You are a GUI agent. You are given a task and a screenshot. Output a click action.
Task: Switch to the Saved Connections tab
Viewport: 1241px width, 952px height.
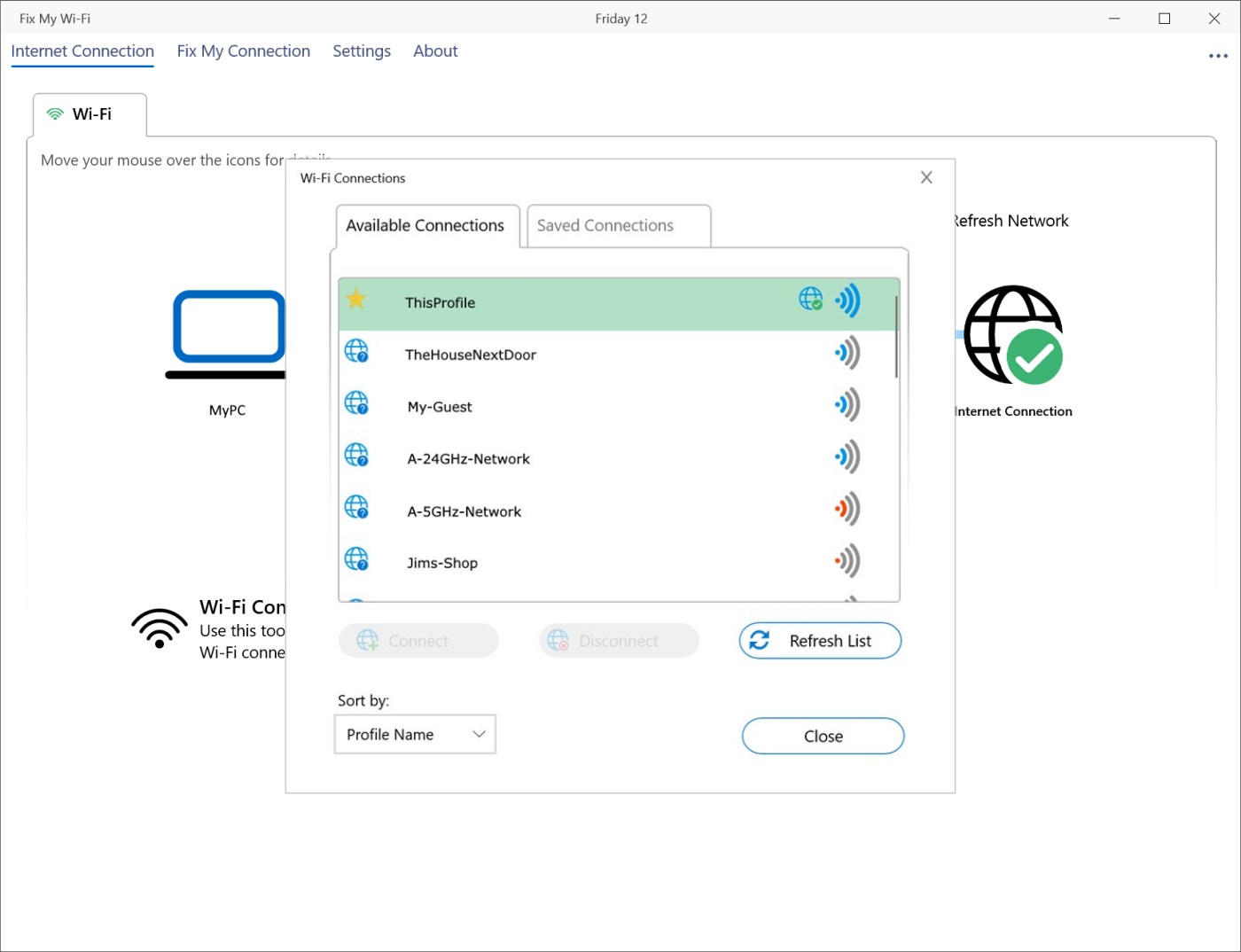[x=619, y=226]
